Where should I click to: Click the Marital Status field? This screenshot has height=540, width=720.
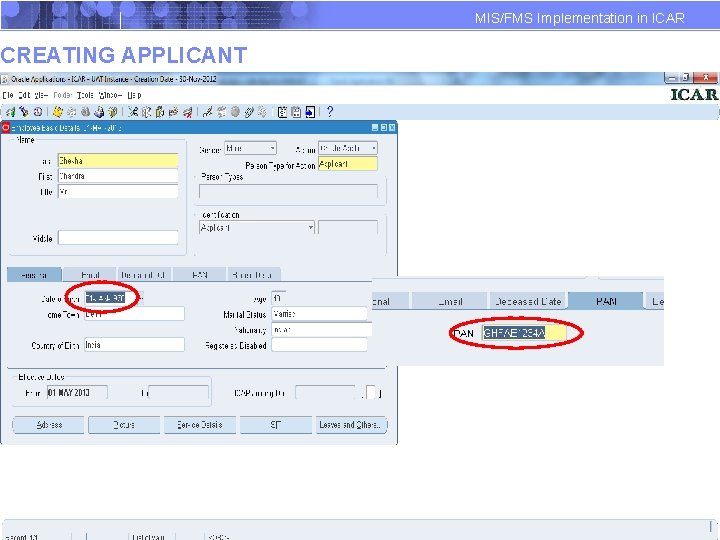pos(319,314)
